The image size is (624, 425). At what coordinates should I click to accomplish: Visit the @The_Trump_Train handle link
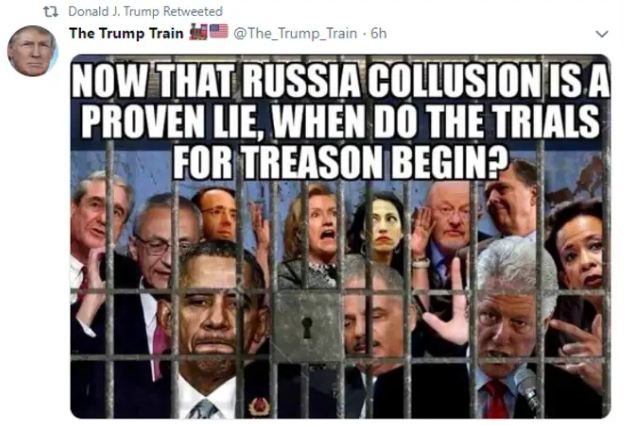pyautogui.click(x=295, y=33)
